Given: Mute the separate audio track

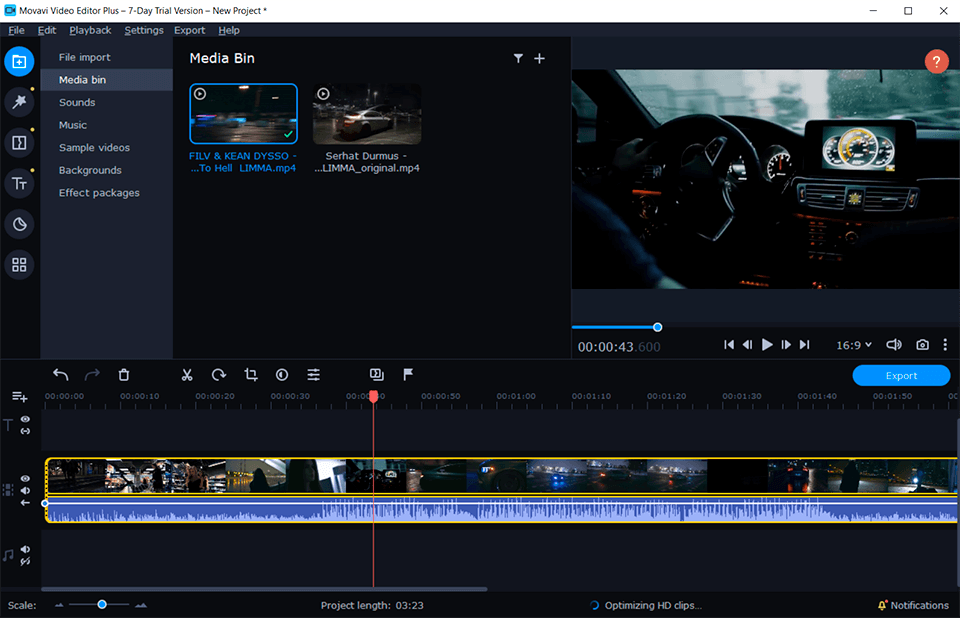Looking at the screenshot, I should [23, 549].
